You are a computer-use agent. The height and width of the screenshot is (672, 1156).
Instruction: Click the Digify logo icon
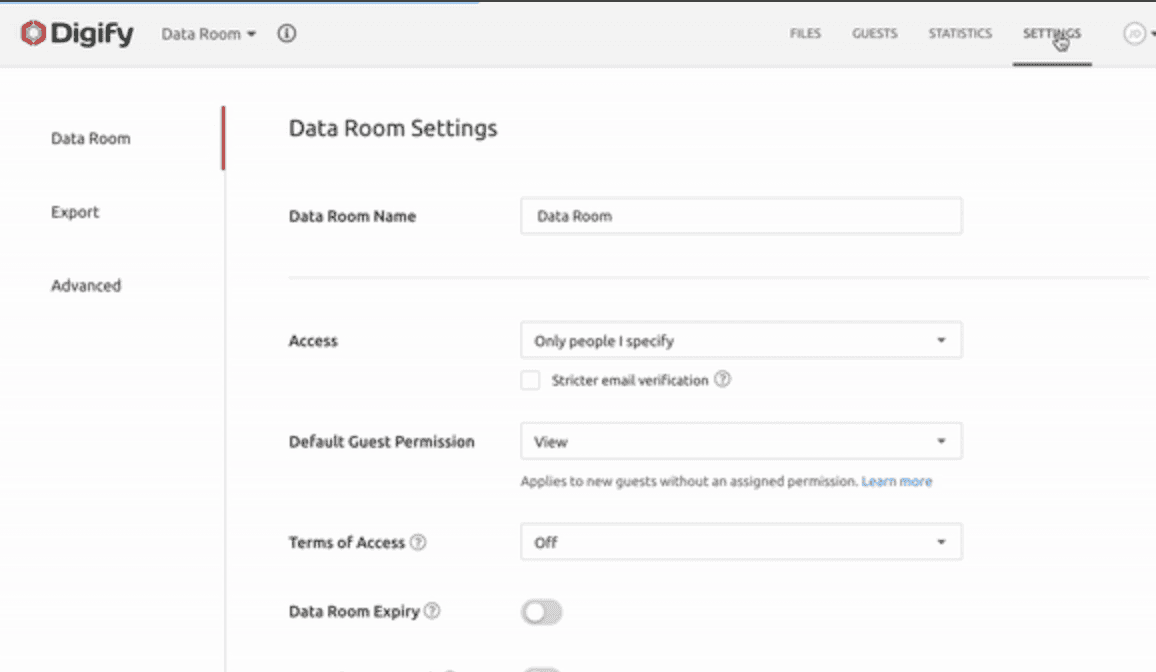[x=33, y=34]
